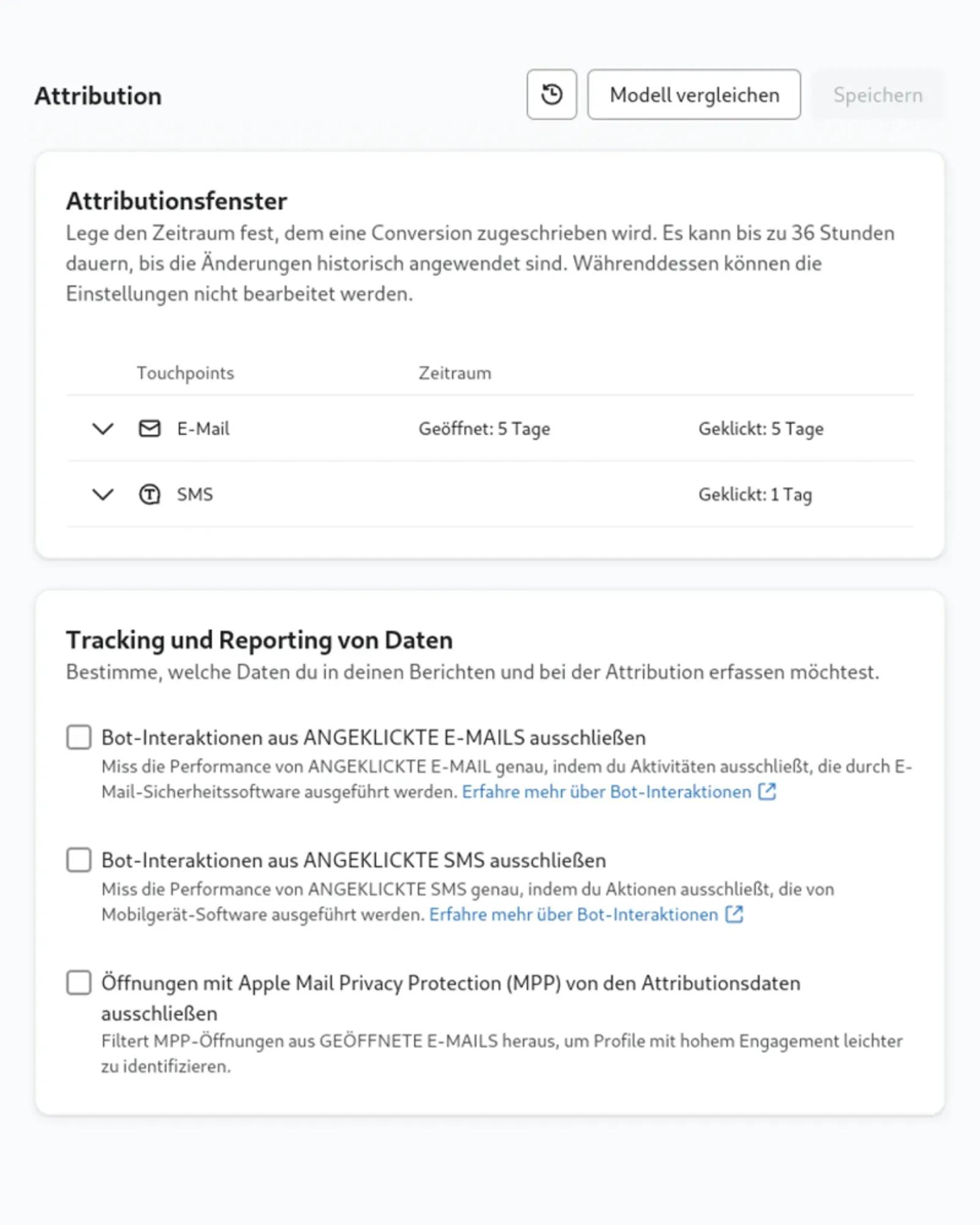980x1225 pixels.
Task: Click the Modell vergleichen button
Action: [694, 94]
